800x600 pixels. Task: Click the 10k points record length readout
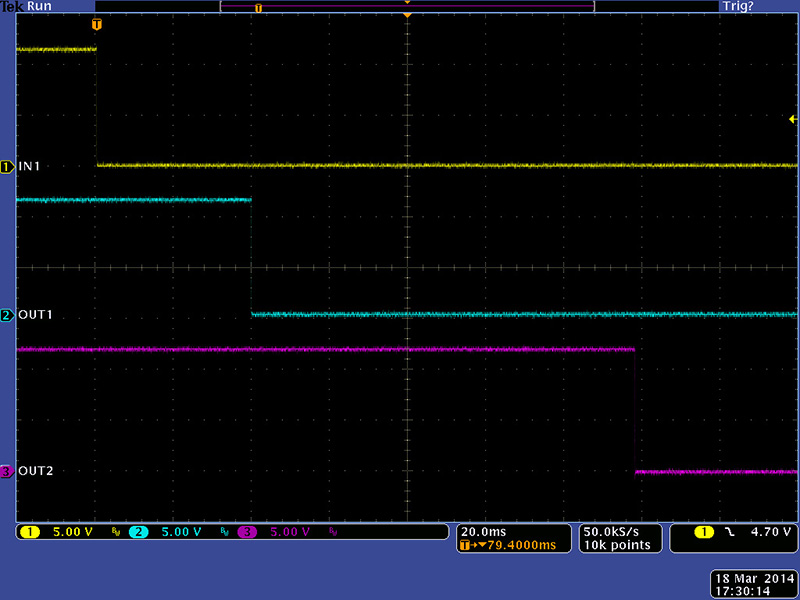619,546
